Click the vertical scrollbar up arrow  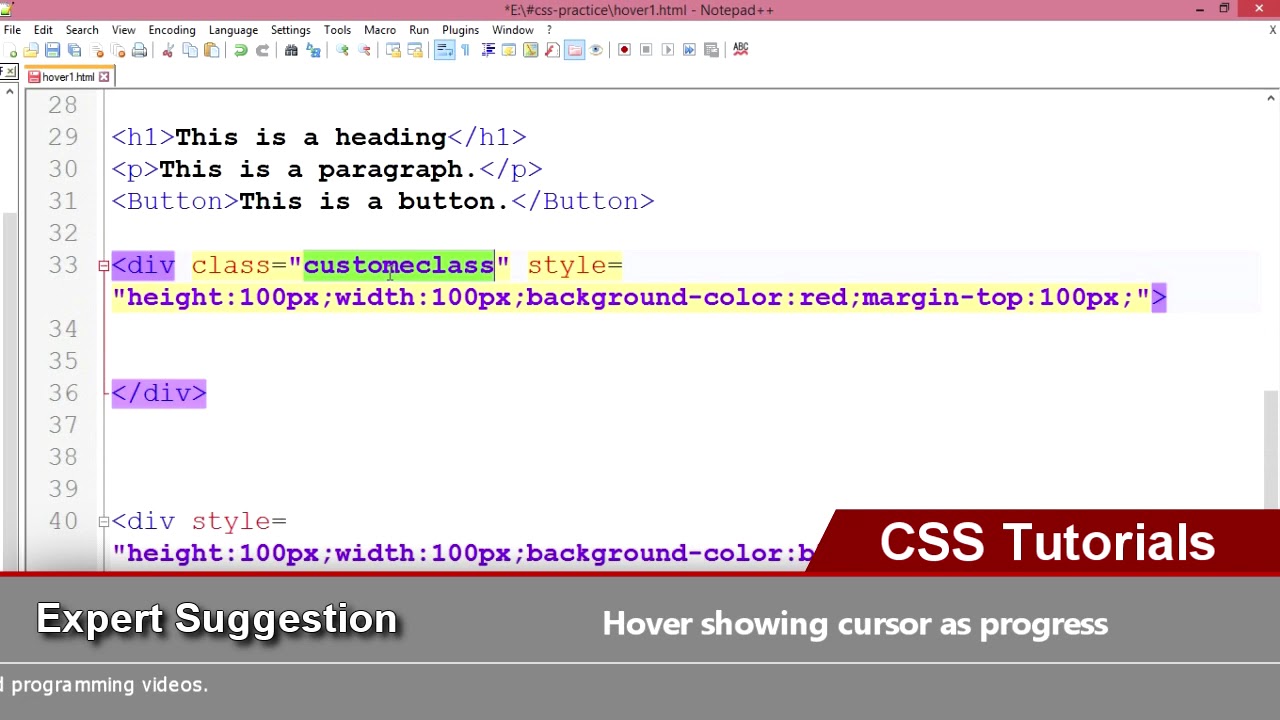1271,98
